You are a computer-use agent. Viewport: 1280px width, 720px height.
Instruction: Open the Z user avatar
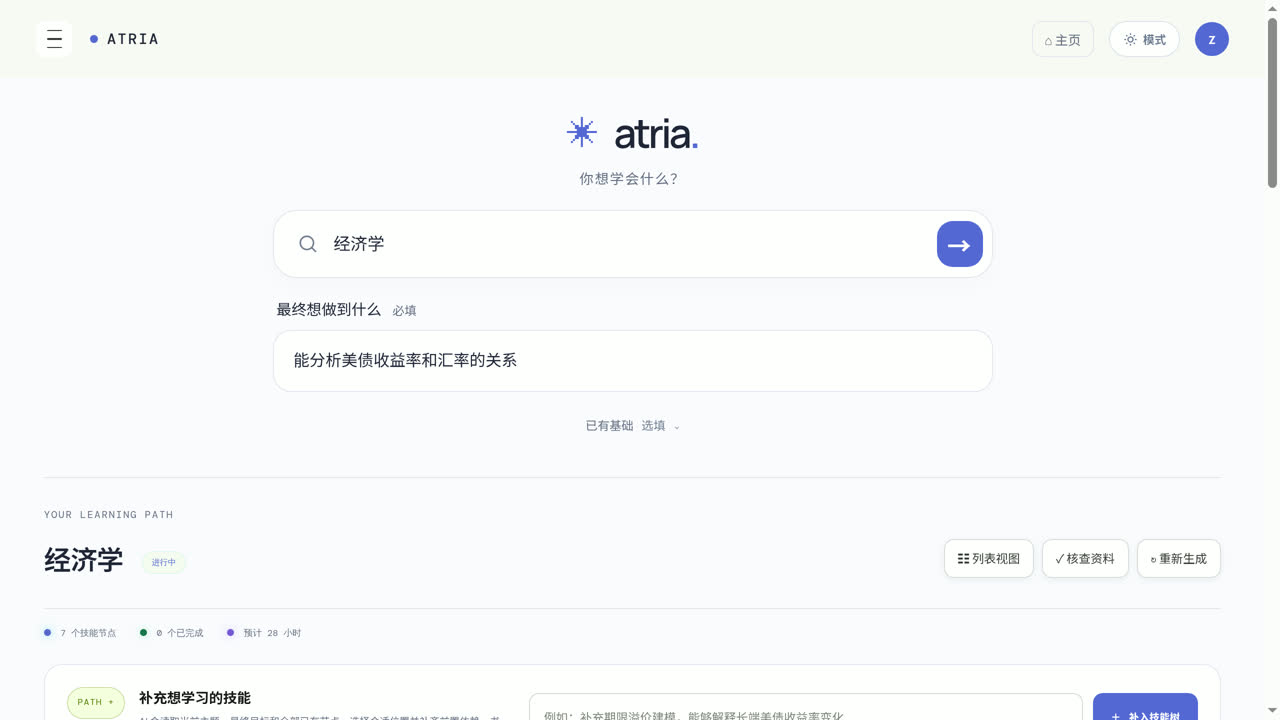click(x=1212, y=39)
